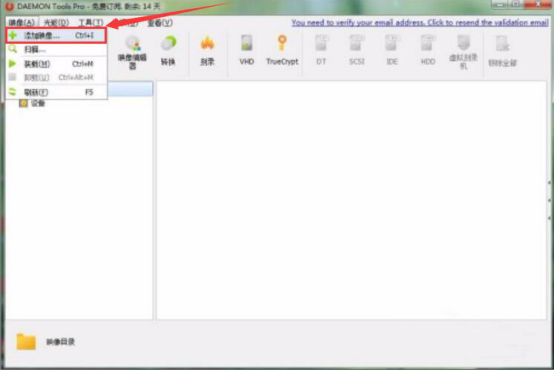Click the VHD toolbar icon

(247, 50)
